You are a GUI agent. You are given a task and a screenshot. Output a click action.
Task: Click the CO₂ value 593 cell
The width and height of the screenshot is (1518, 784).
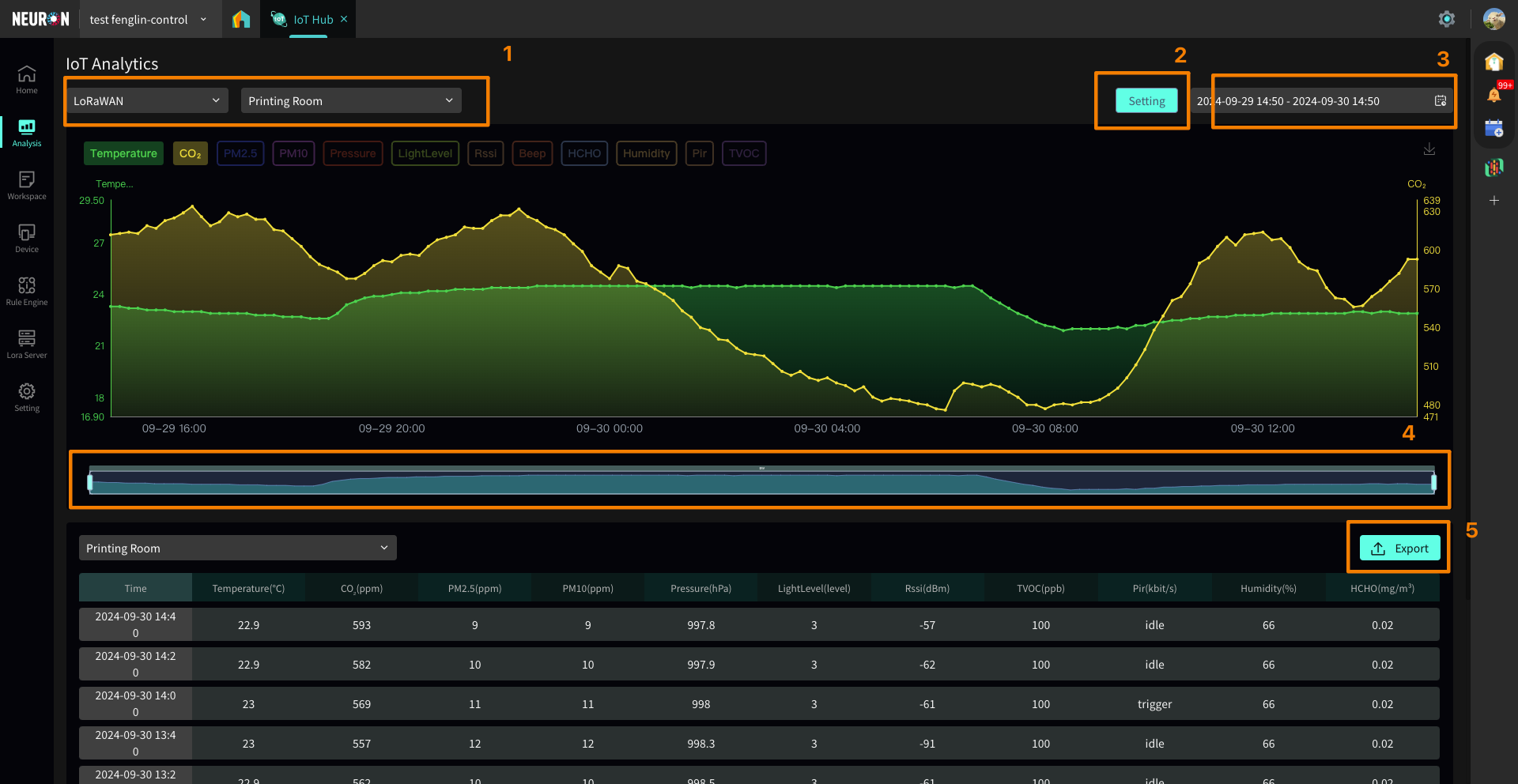tap(361, 624)
